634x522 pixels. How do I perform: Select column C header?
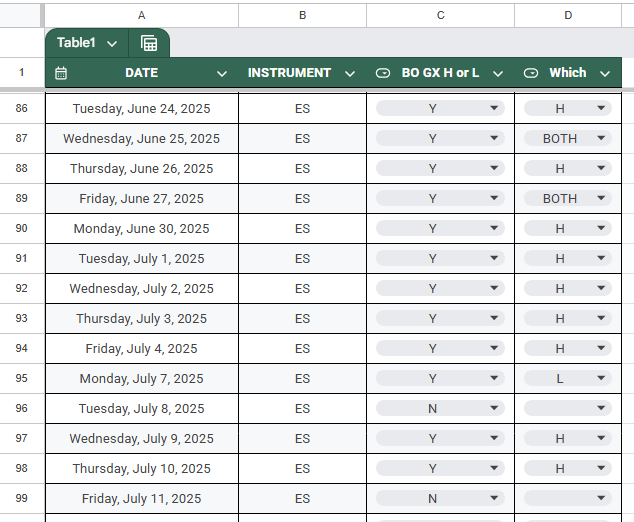pos(440,15)
